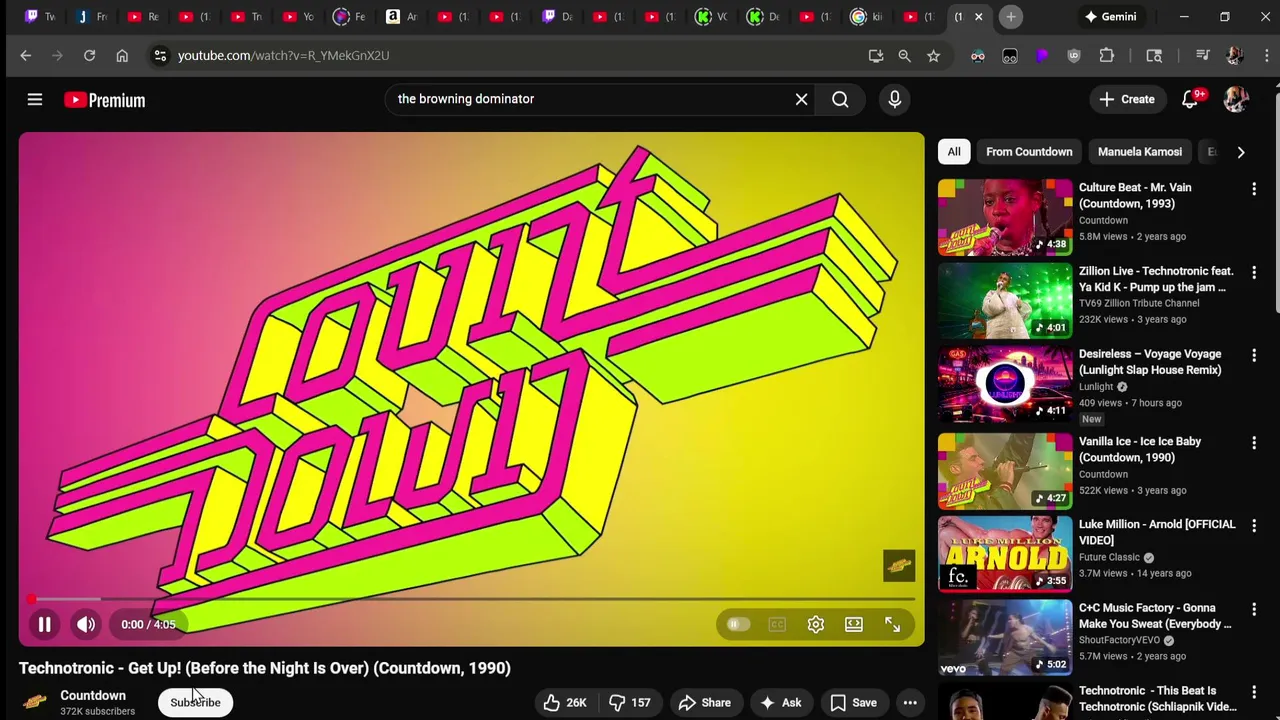Open Zillion Live Technotronic thumbnail

(1005, 301)
